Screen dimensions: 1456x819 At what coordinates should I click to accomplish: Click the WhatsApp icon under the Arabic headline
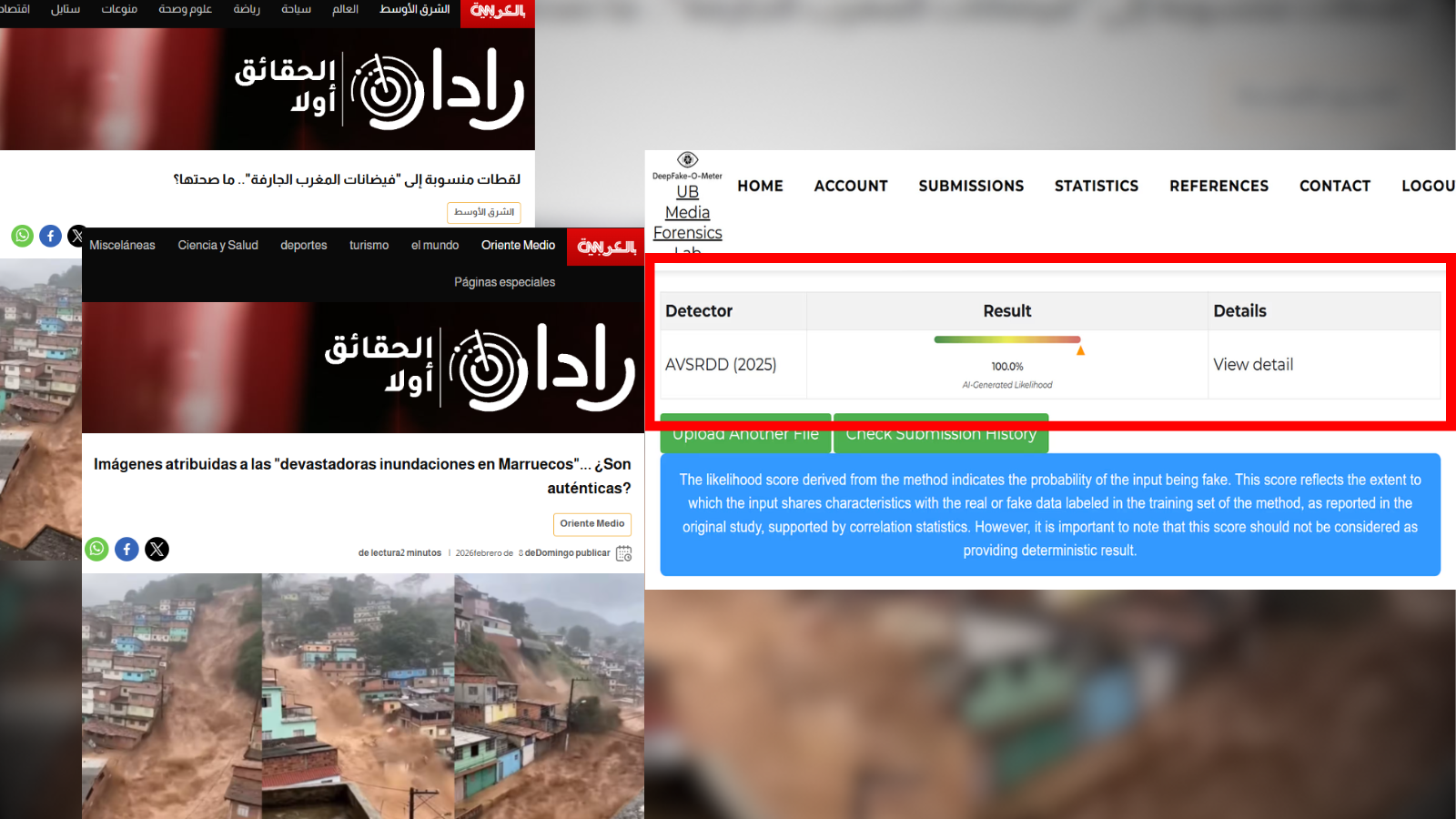tap(22, 236)
